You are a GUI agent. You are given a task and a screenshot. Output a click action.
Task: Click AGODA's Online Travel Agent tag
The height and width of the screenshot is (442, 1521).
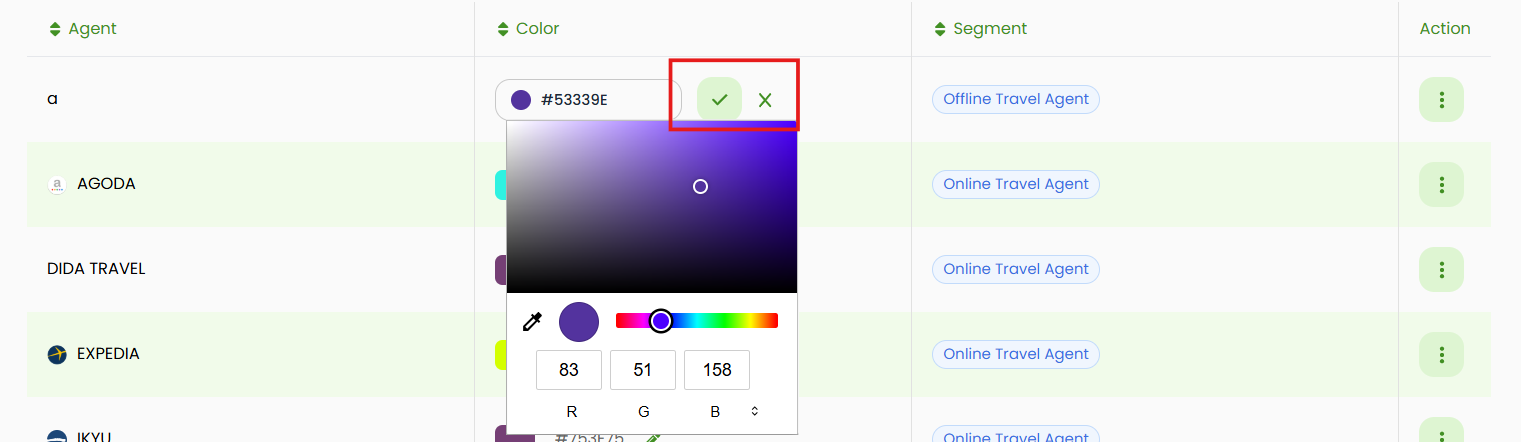coord(1016,184)
